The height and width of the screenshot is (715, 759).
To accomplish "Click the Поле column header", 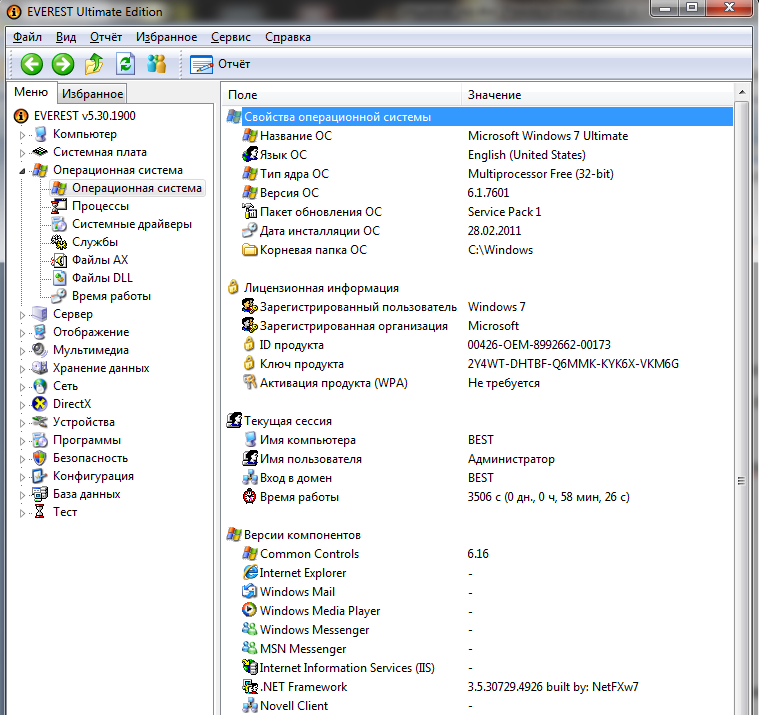I will click(342, 95).
